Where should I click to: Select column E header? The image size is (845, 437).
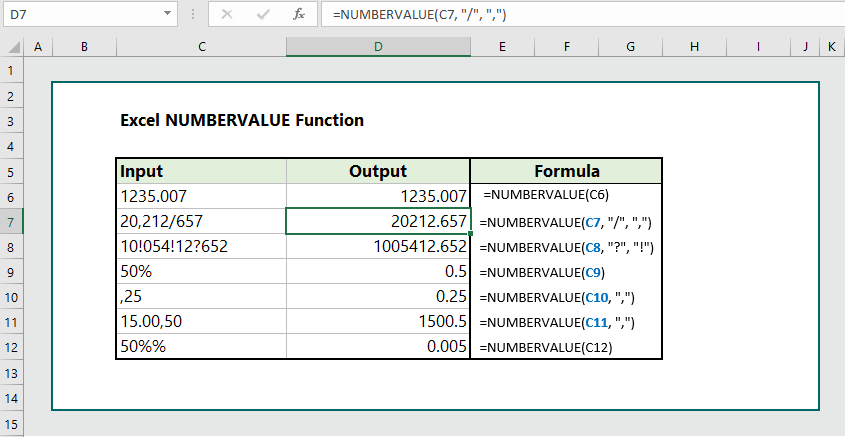point(502,47)
